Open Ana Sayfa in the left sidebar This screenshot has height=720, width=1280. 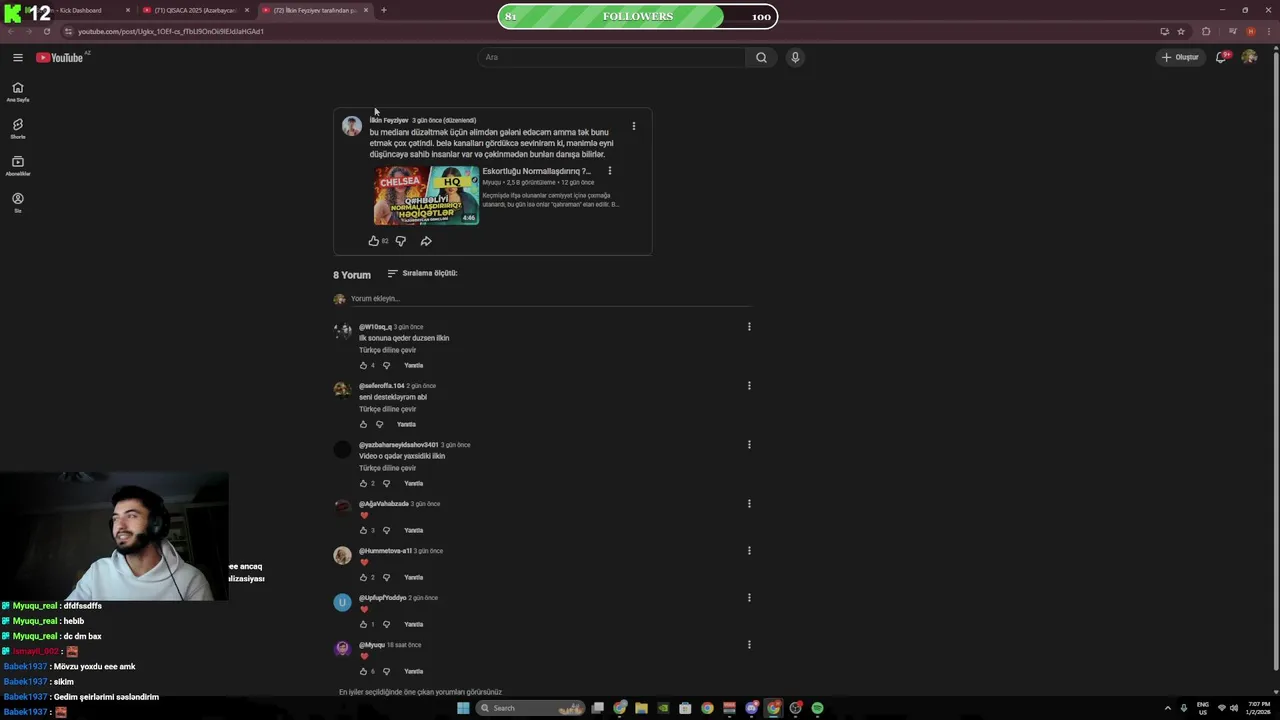click(x=17, y=91)
